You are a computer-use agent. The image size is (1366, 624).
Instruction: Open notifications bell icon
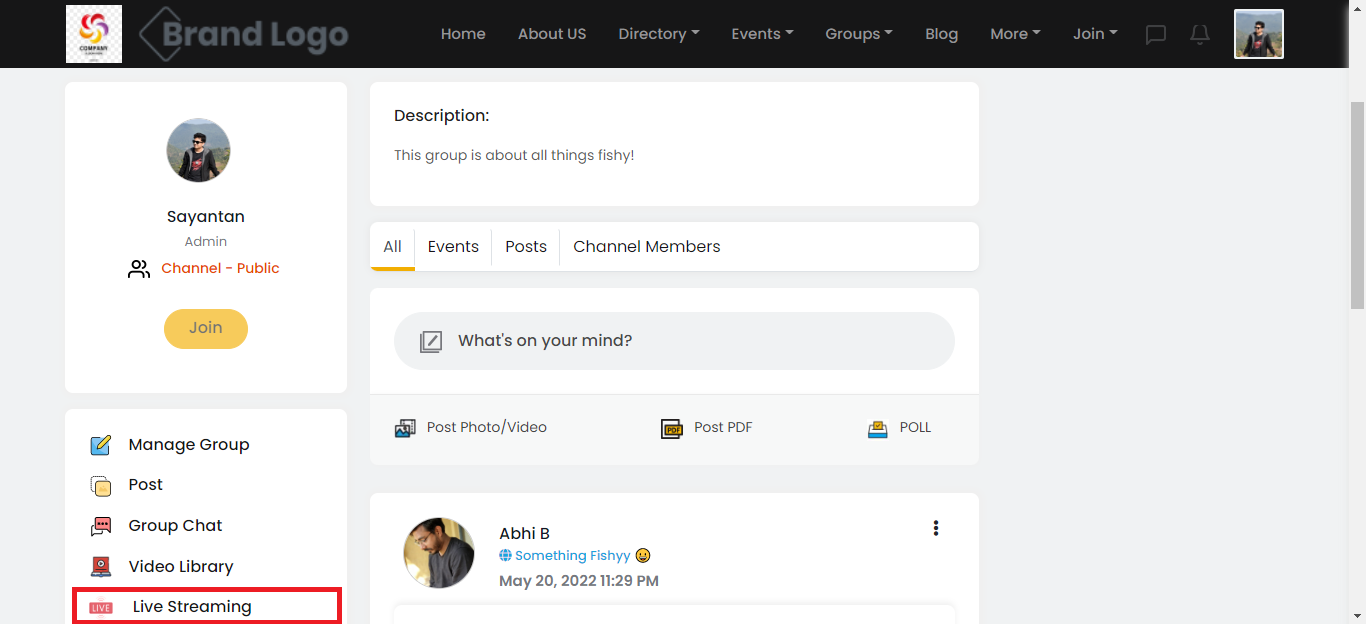click(x=1200, y=35)
